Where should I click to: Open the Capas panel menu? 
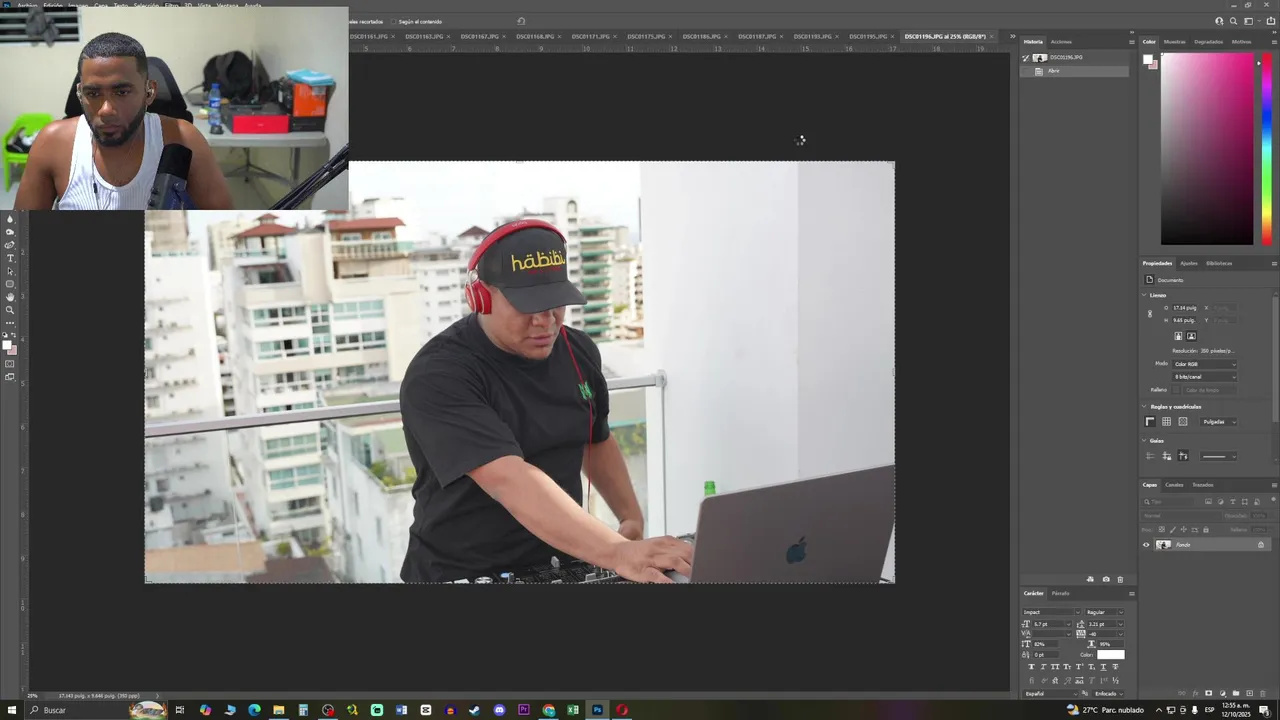click(x=1274, y=485)
